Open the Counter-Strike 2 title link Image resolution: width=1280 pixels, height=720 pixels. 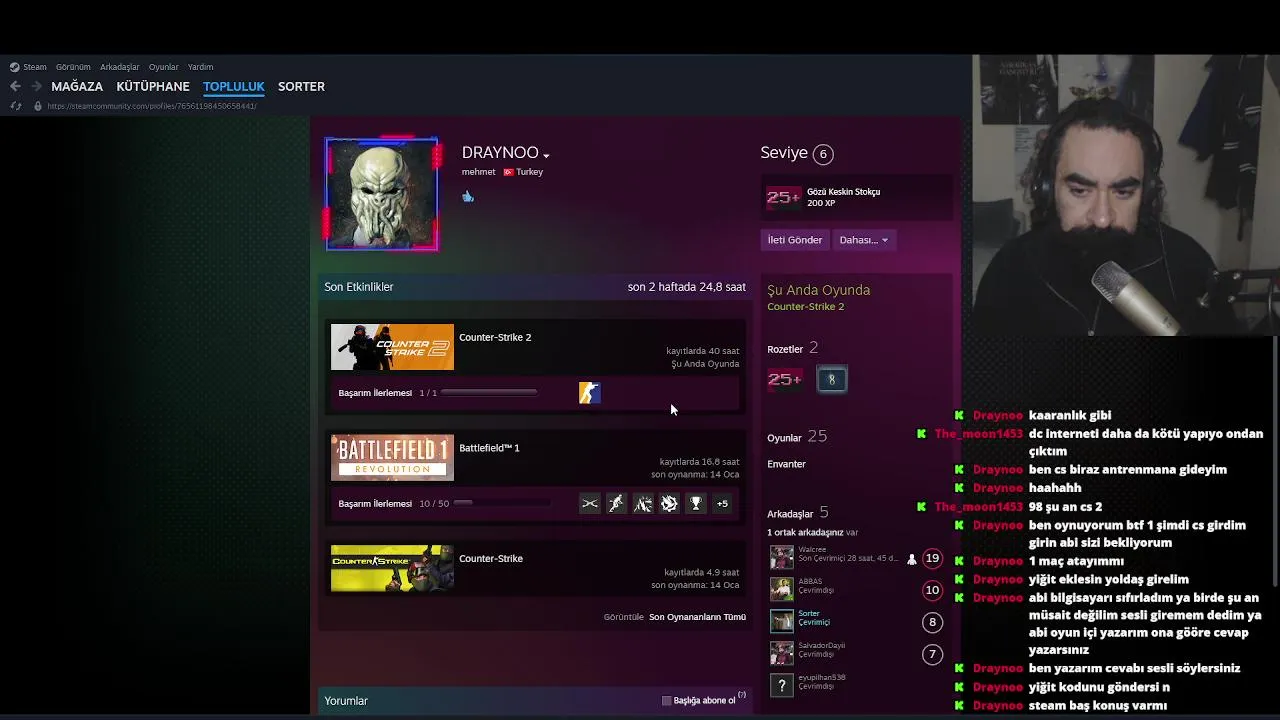pyautogui.click(x=495, y=338)
